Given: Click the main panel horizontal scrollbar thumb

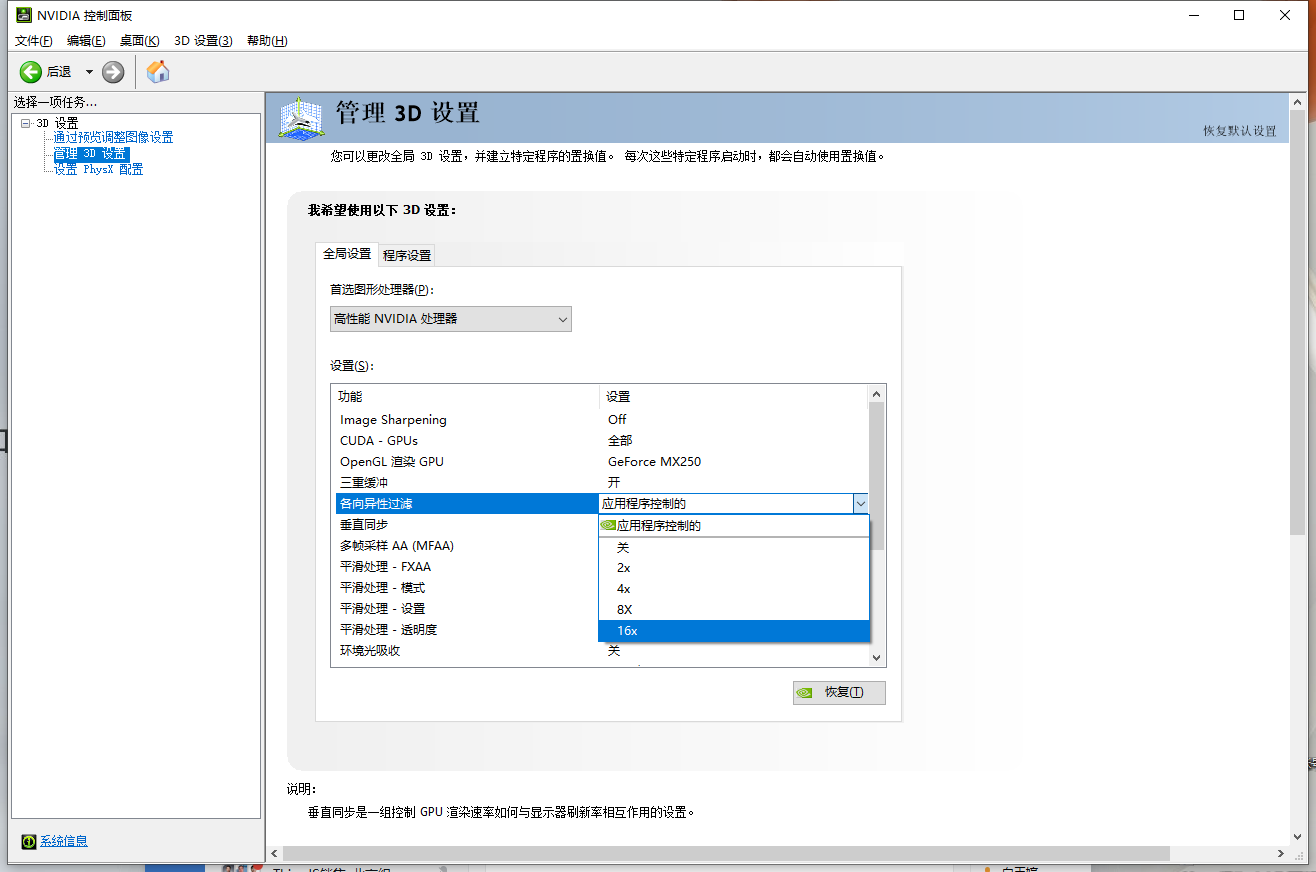Looking at the screenshot, I should coord(726,853).
